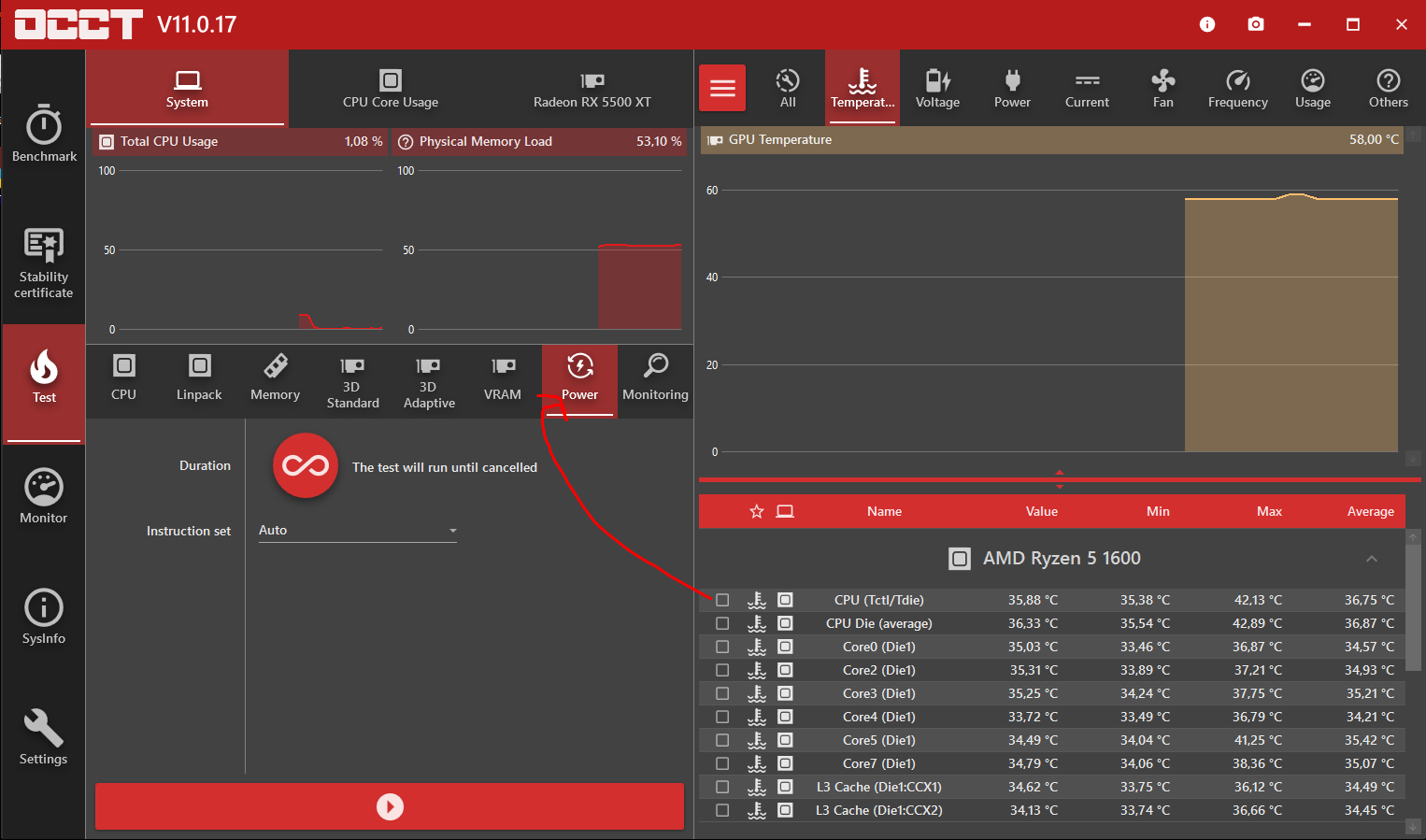1426x840 pixels.
Task: Toggle thermometer icon for CPU (Tctl/Tdie)
Action: [x=757, y=600]
